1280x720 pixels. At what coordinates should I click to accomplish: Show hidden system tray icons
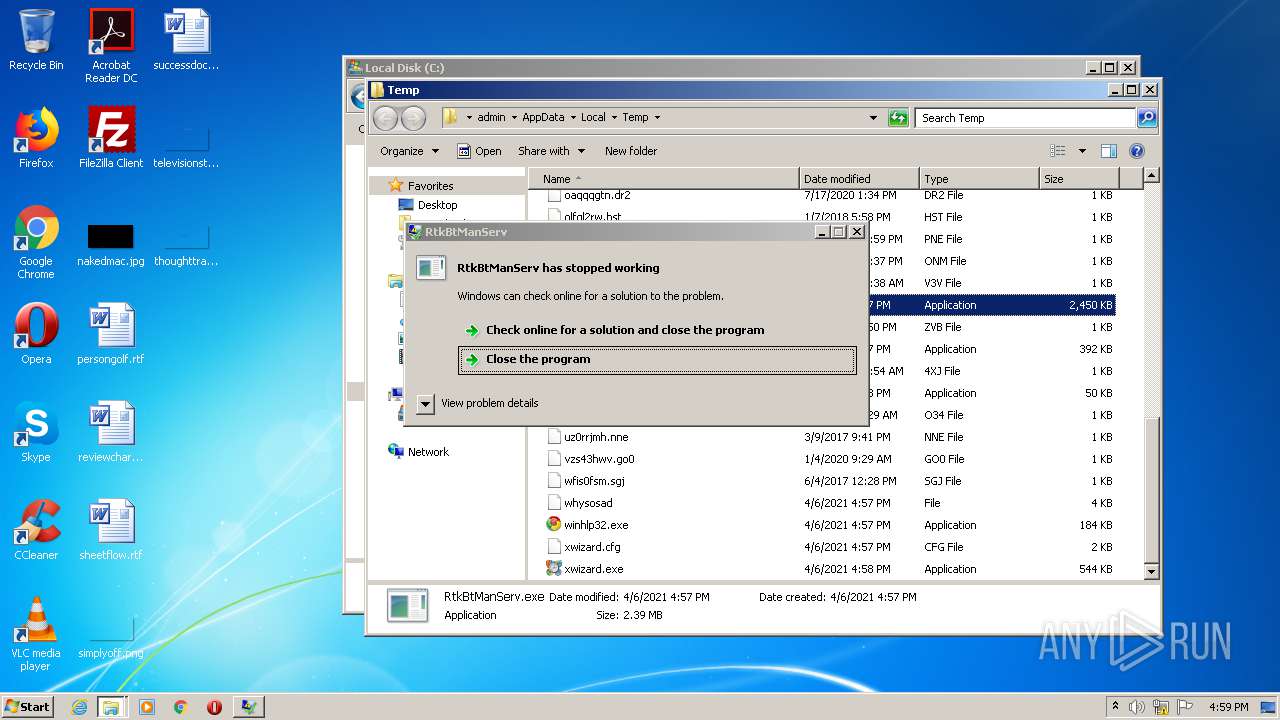pos(1115,706)
